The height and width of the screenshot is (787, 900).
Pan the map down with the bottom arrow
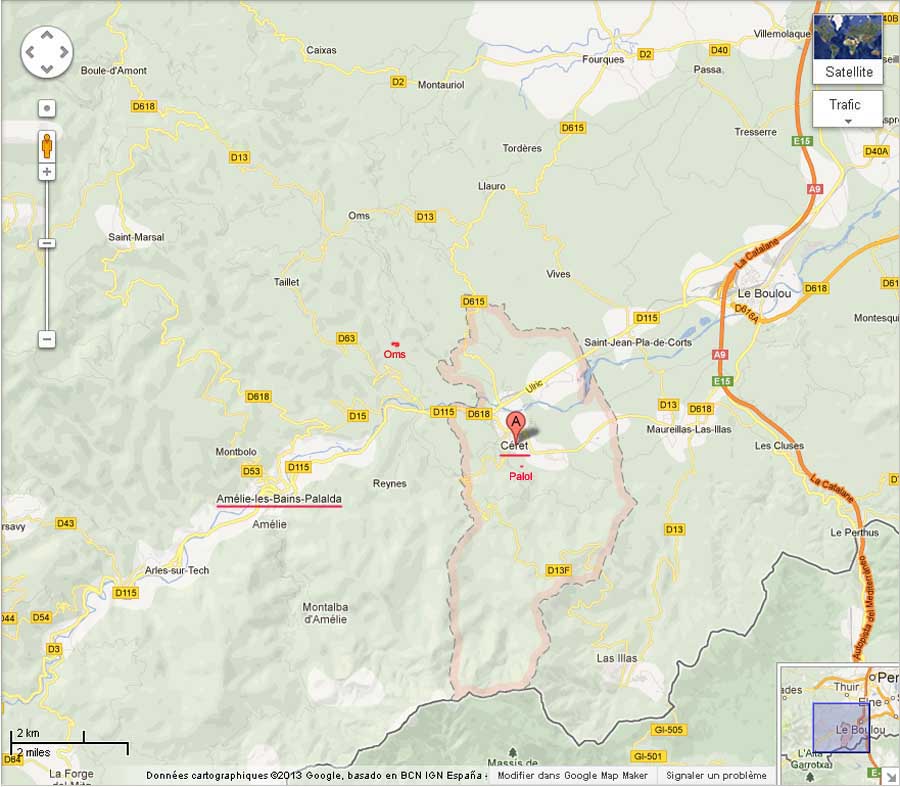pyautogui.click(x=47, y=69)
